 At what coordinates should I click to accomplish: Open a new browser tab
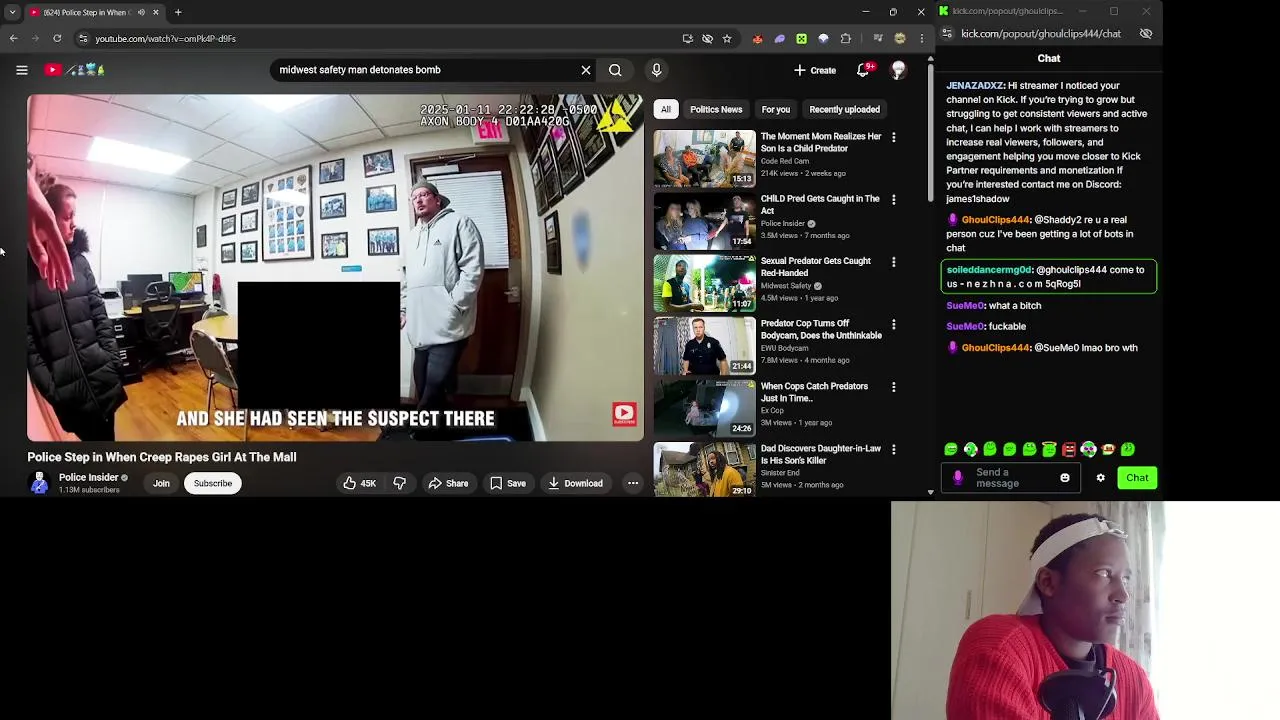(178, 12)
